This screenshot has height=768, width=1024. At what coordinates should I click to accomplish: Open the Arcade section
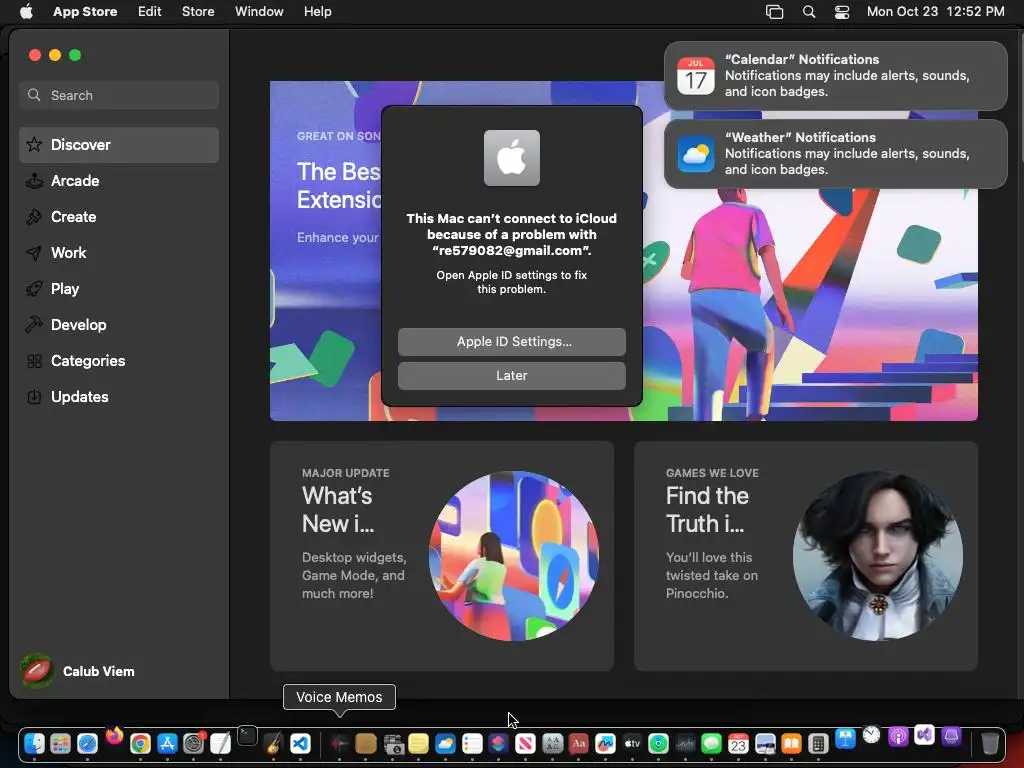[x=119, y=181]
